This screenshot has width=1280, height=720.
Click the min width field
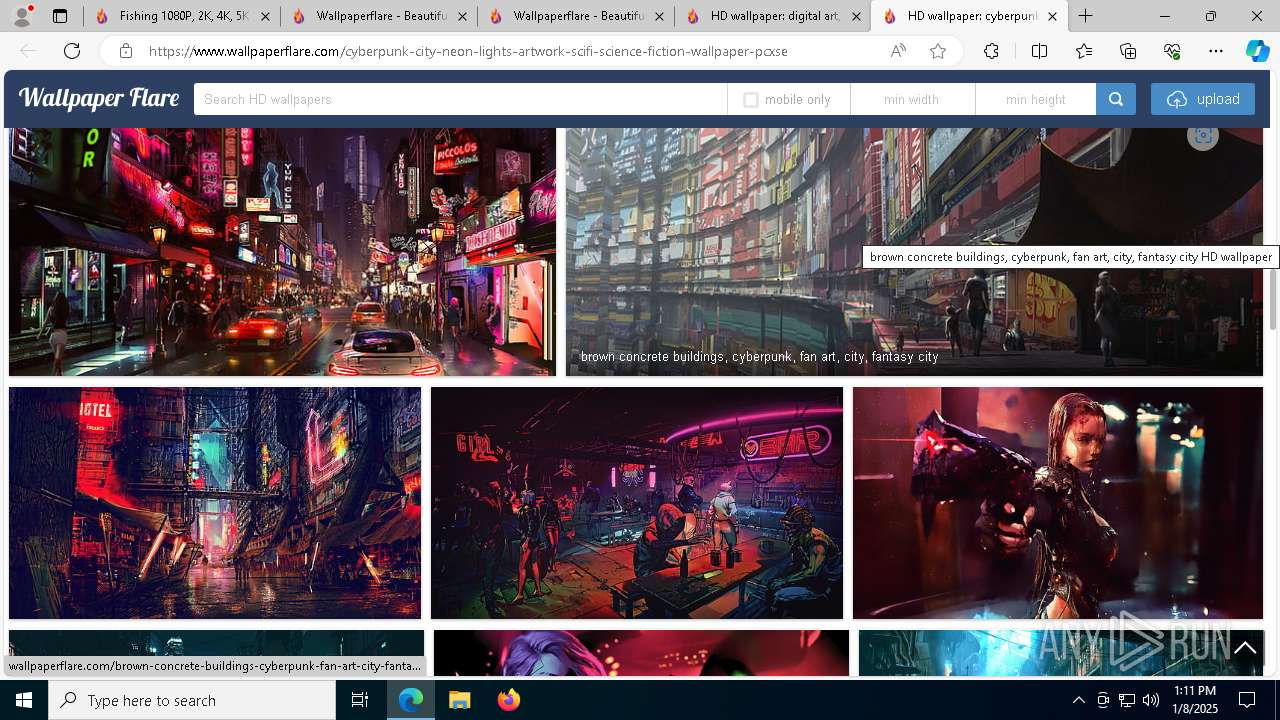[x=912, y=99]
